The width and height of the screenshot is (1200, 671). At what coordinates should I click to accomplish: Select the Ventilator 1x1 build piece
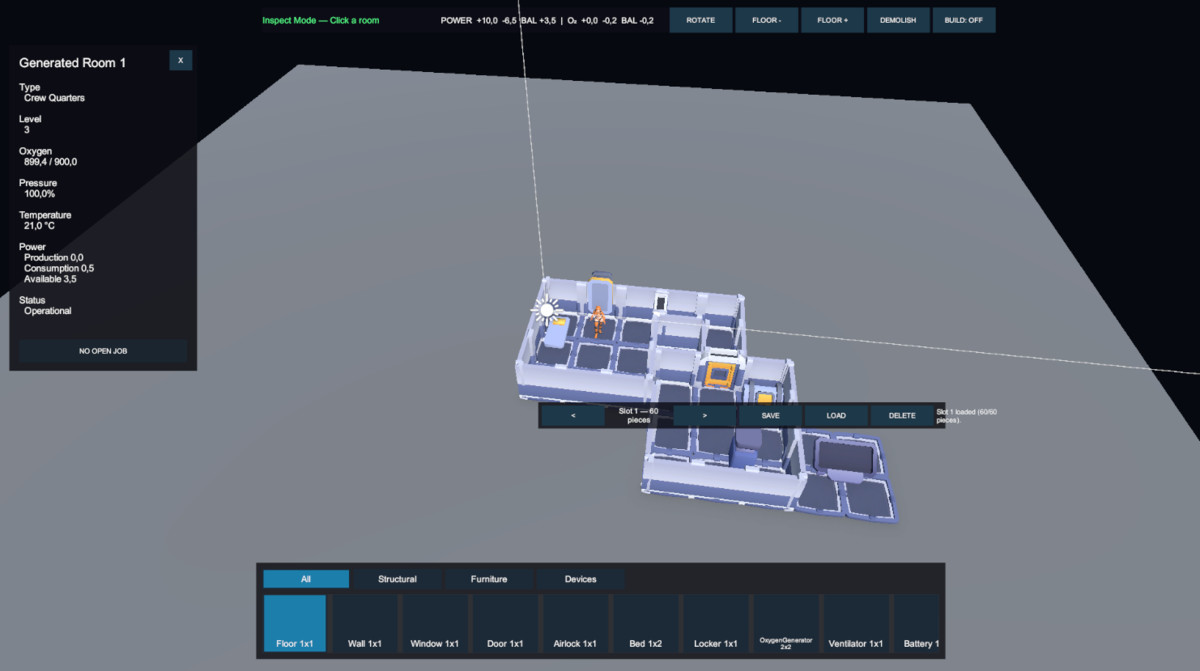pyautogui.click(x=855, y=623)
